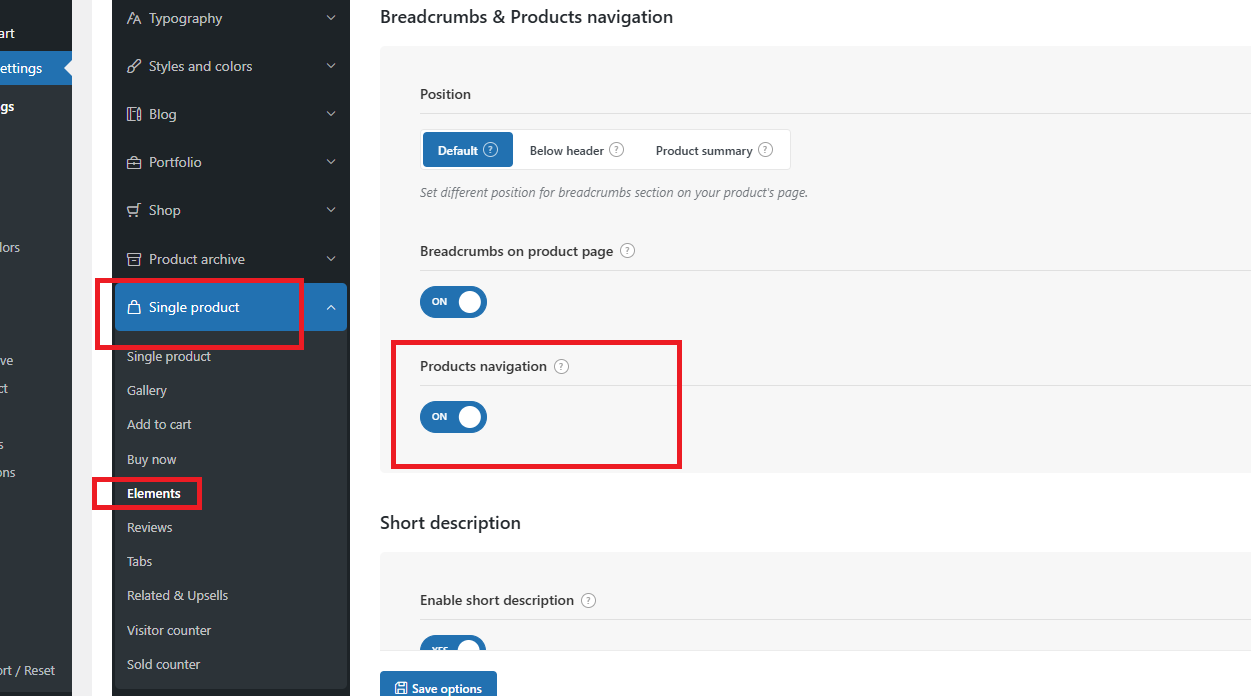The width and height of the screenshot is (1251, 696).
Task: Click the Typography section icon
Action: click(134, 18)
